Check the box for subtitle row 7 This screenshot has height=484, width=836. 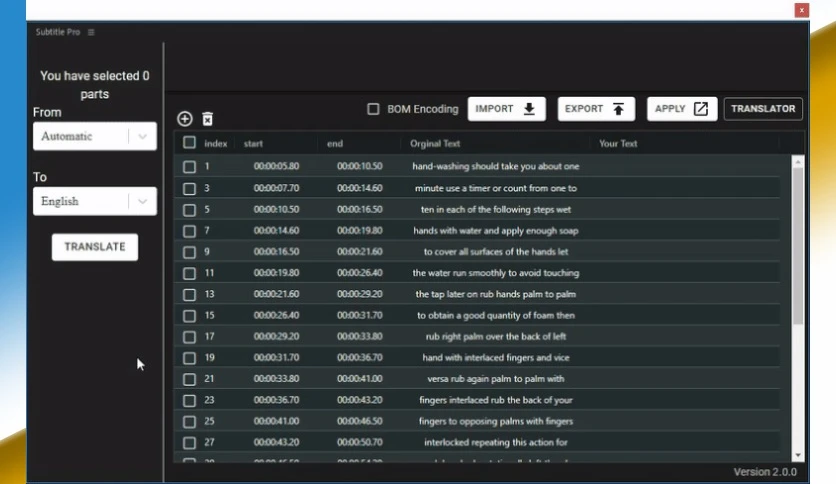(x=189, y=231)
